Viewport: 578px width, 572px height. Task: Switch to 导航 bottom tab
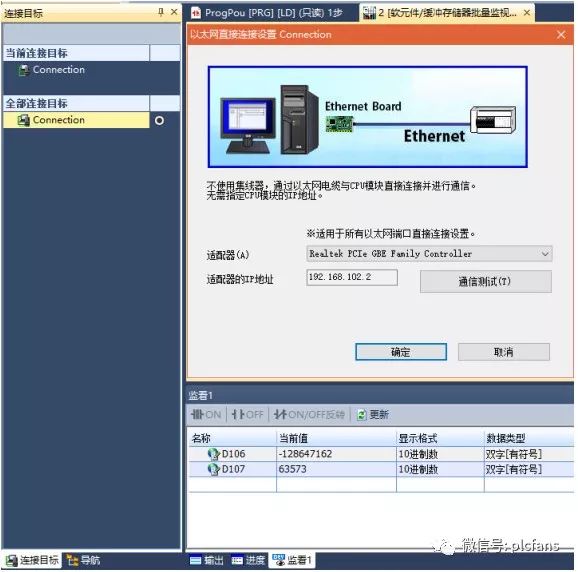click(84, 560)
